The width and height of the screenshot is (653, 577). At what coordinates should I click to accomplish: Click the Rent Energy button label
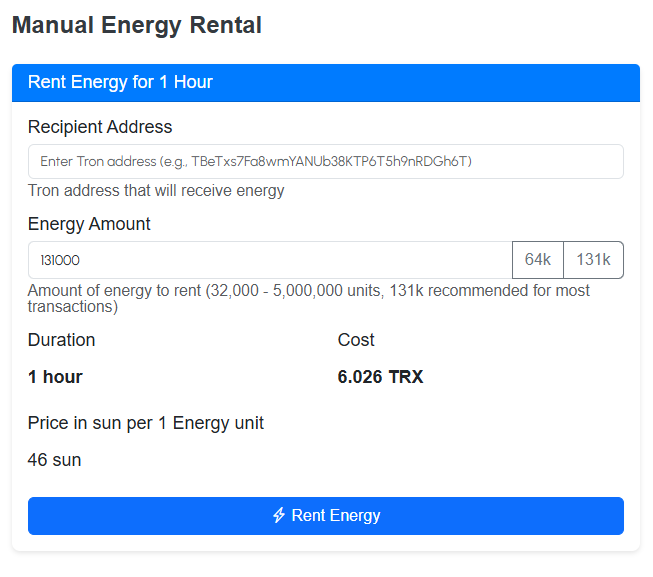336,515
